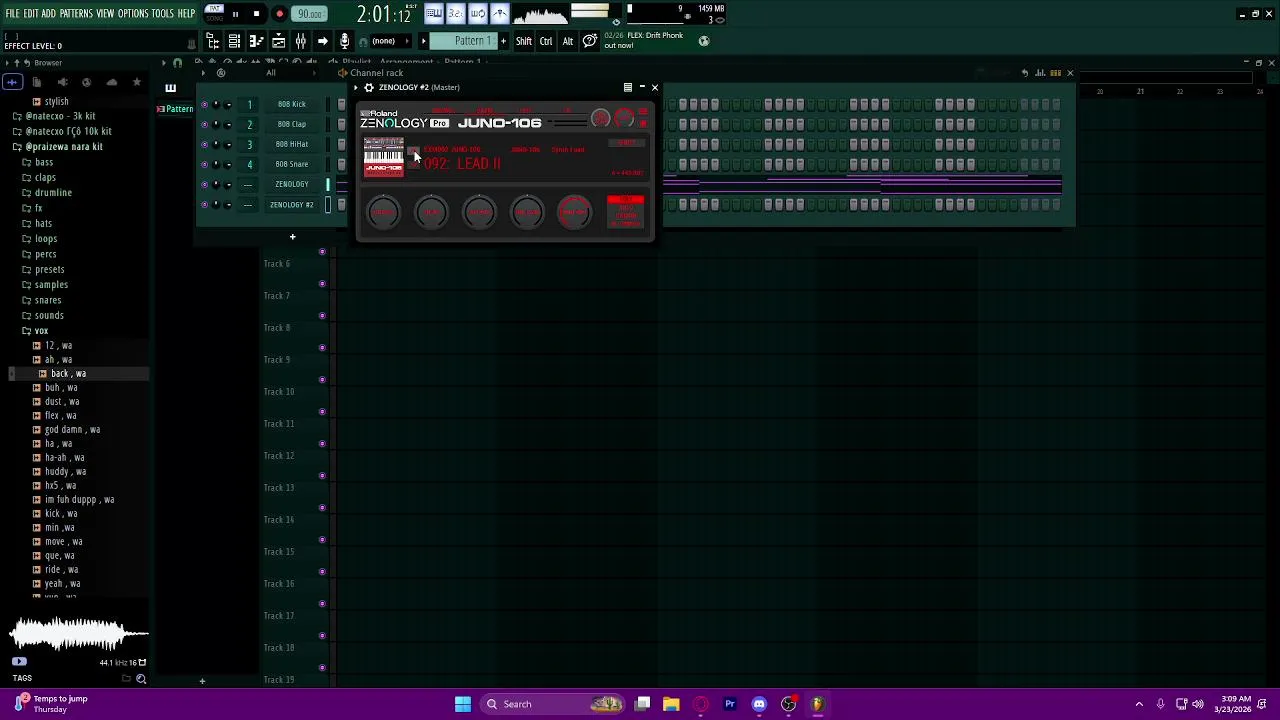1280x720 pixels.
Task: Click the microphone recording icon
Action: 344,41
